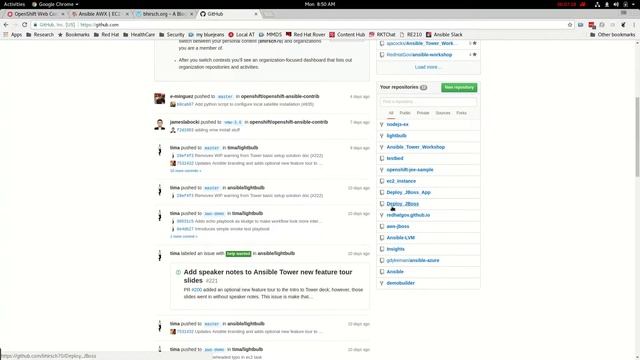Open the Content Hub bookmark
The width and height of the screenshot is (640, 360).
click(347, 35)
